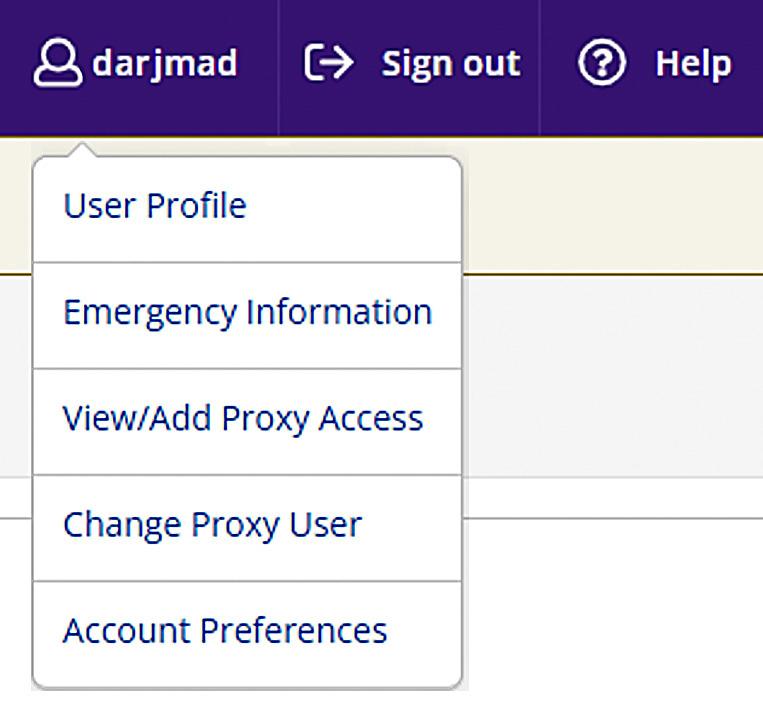
Task: Click the Sign out text link
Action: click(x=450, y=64)
